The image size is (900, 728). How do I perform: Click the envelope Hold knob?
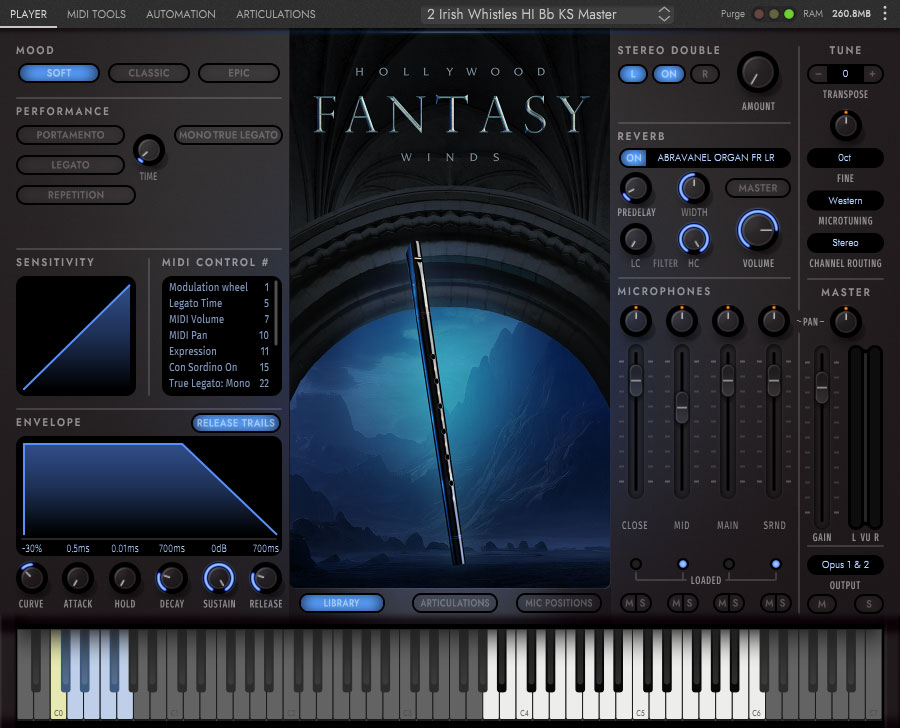point(125,578)
